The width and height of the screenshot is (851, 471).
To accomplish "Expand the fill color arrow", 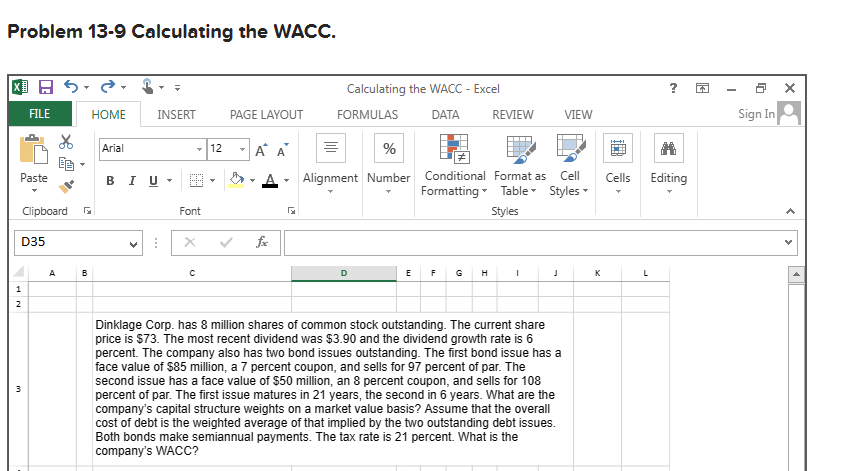I will coord(252,181).
